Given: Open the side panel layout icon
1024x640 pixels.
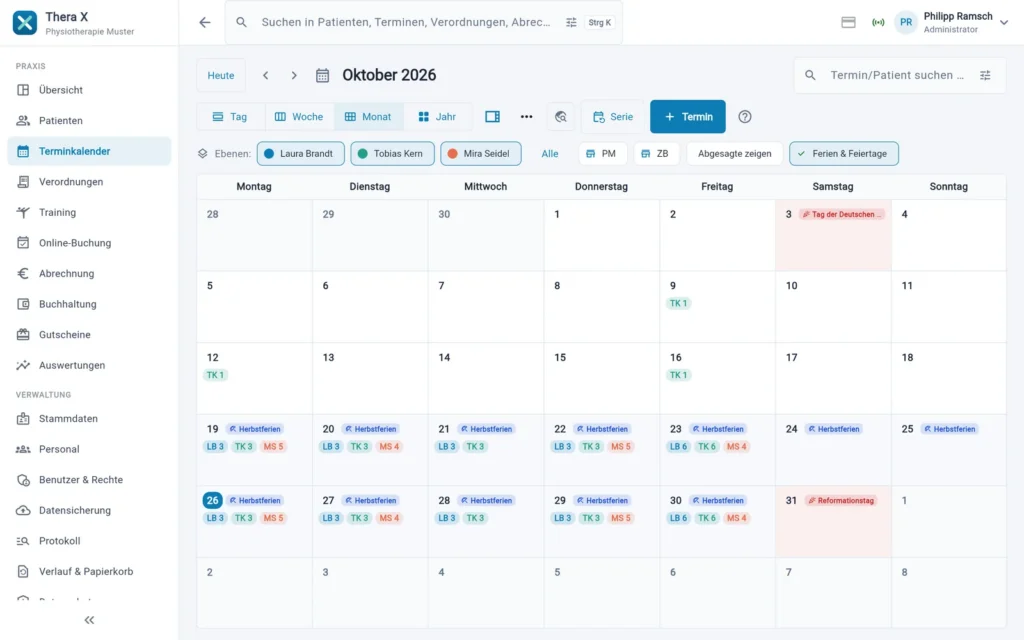Looking at the screenshot, I should (492, 117).
